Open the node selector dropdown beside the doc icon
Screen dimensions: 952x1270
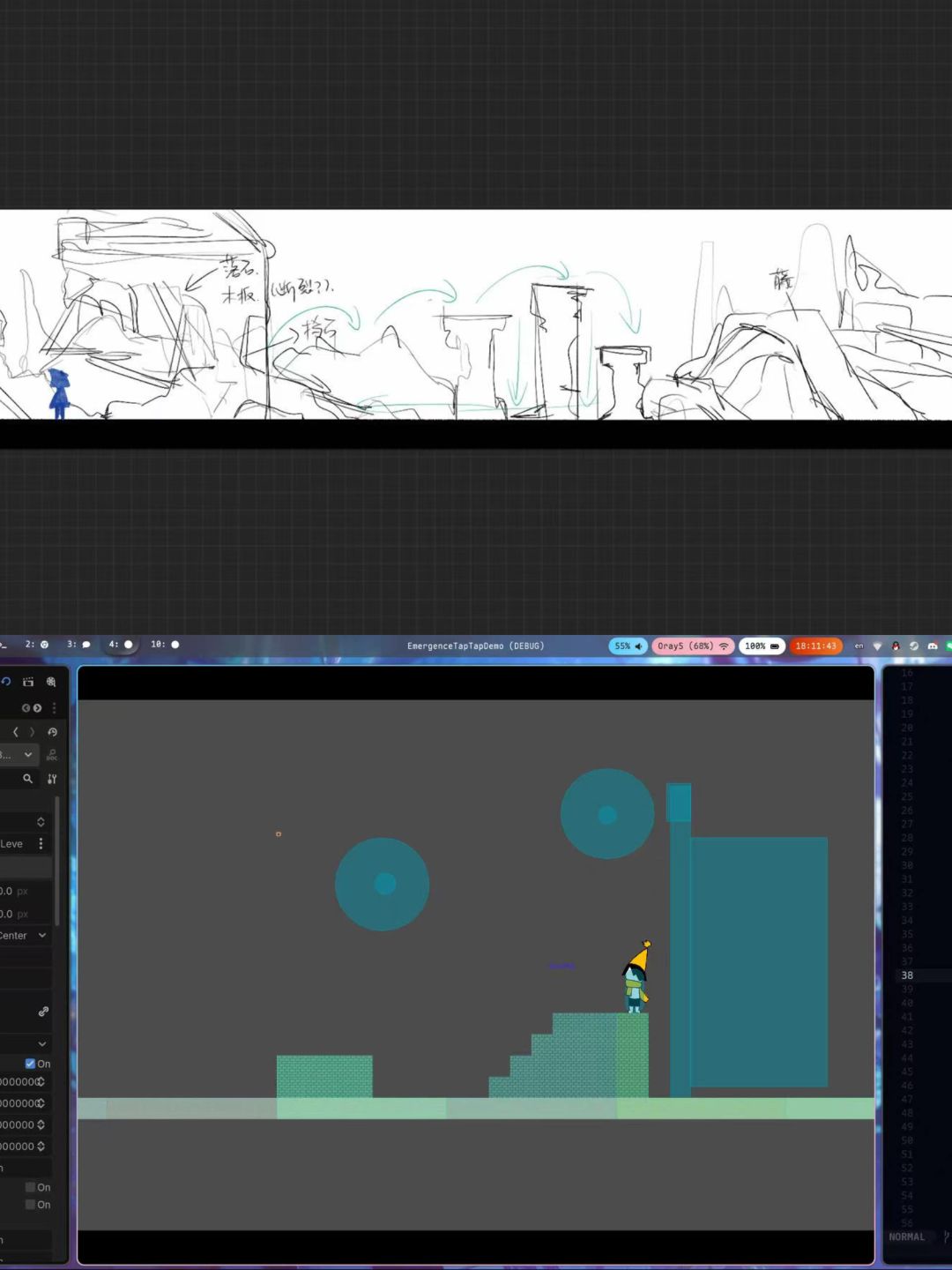tap(19, 755)
